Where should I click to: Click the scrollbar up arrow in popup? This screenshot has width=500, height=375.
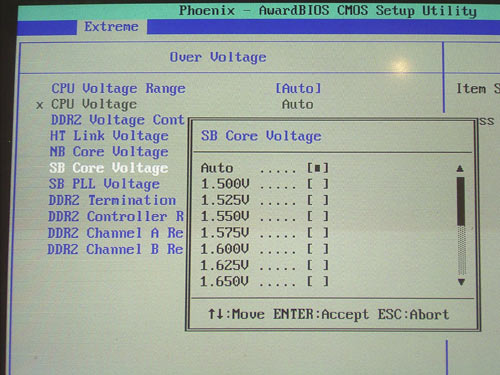tap(460, 168)
